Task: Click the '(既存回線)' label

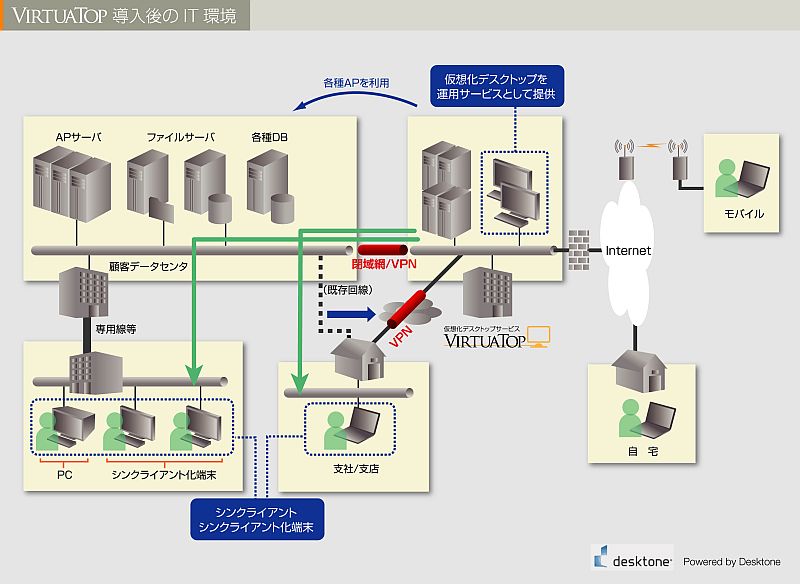Action: (348, 290)
